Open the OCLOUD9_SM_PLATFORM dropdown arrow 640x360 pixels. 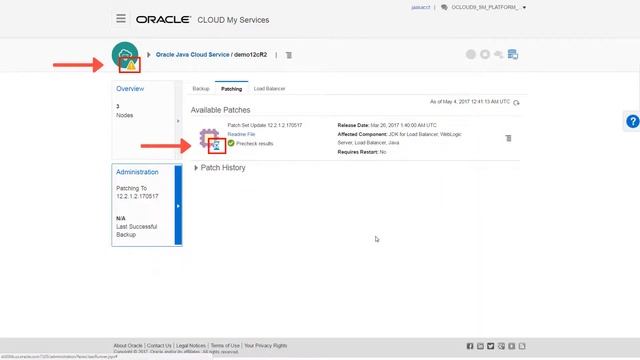tap(524, 7)
